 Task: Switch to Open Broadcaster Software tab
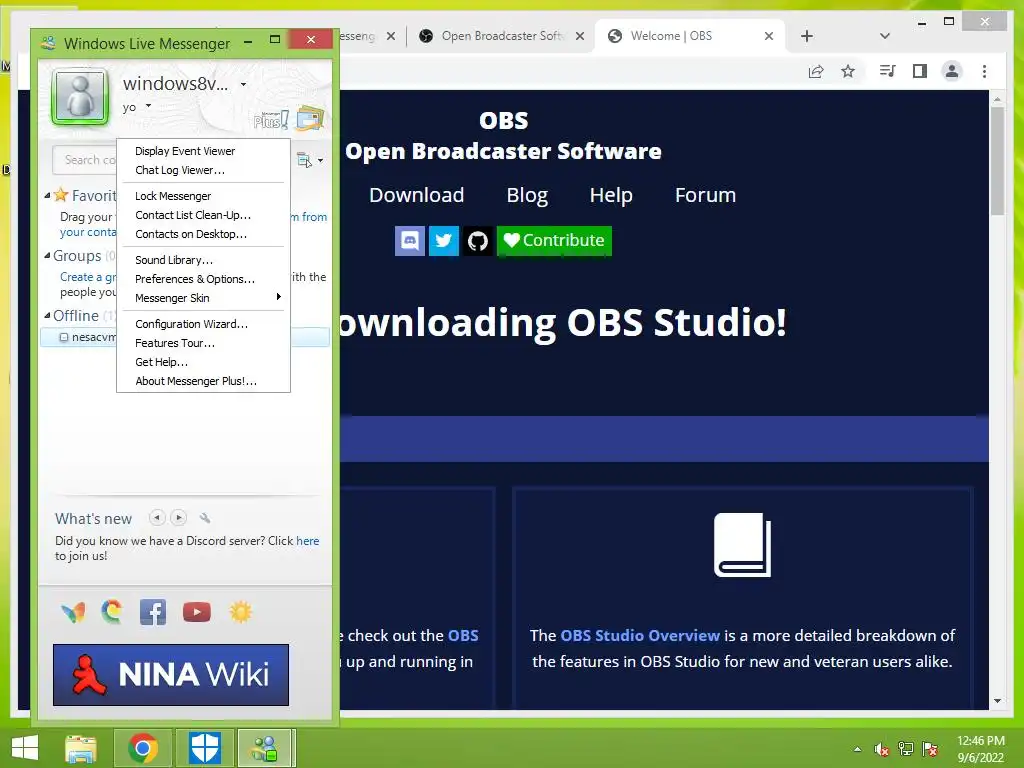[x=499, y=36]
